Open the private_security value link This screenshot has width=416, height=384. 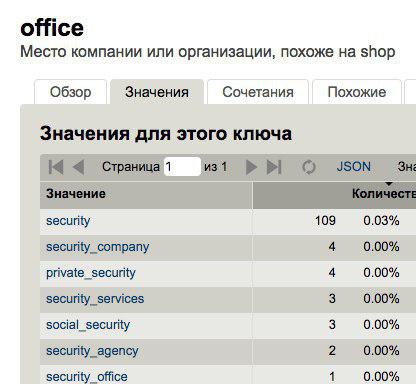[91, 273]
